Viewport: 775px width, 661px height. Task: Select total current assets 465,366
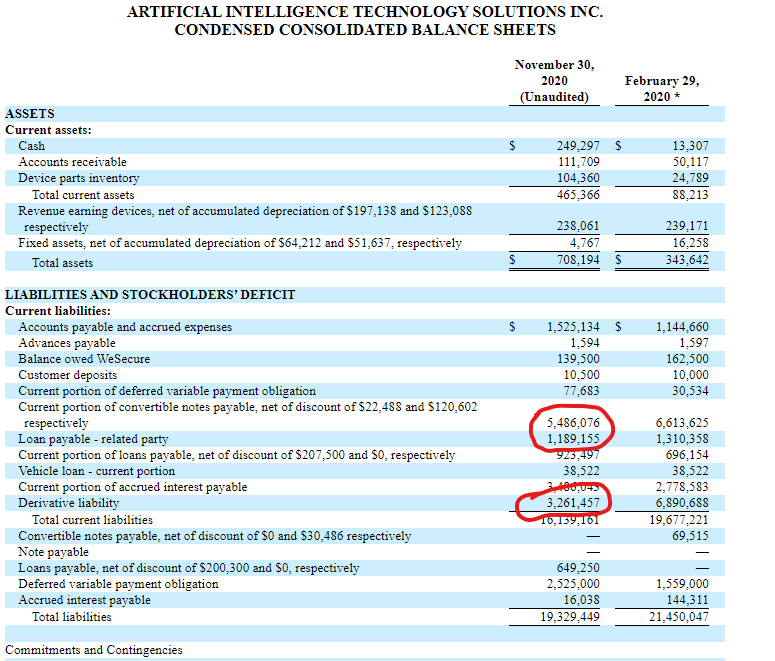(x=578, y=195)
